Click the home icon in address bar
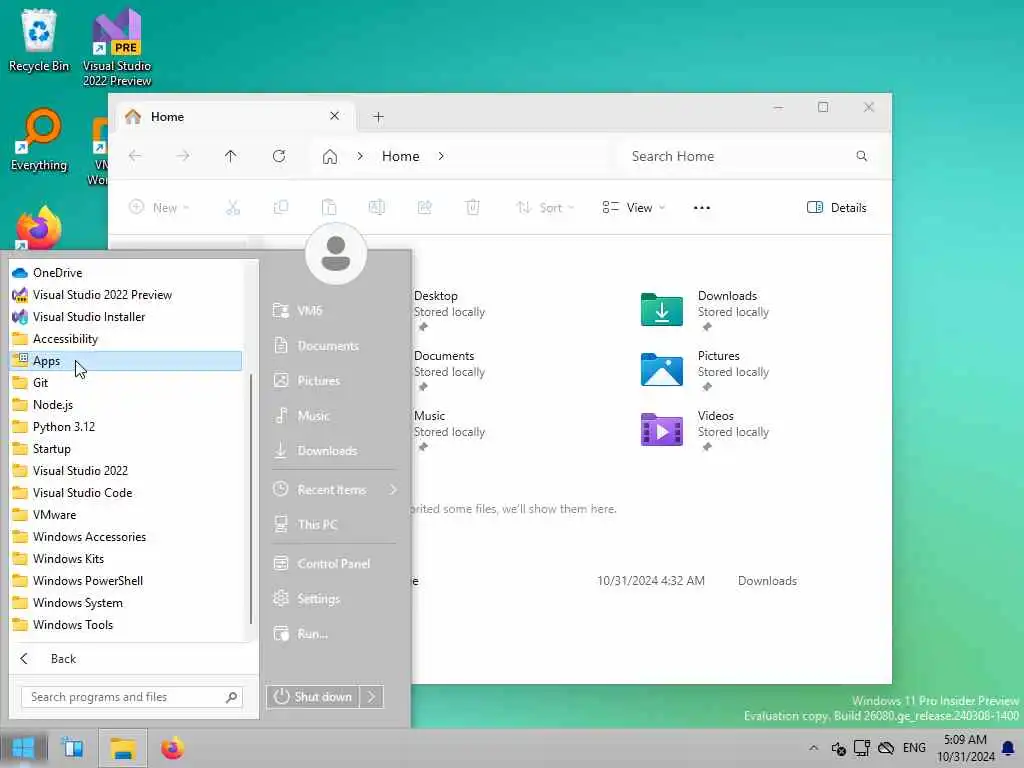Screen dimensions: 1024x768 click(x=330, y=157)
